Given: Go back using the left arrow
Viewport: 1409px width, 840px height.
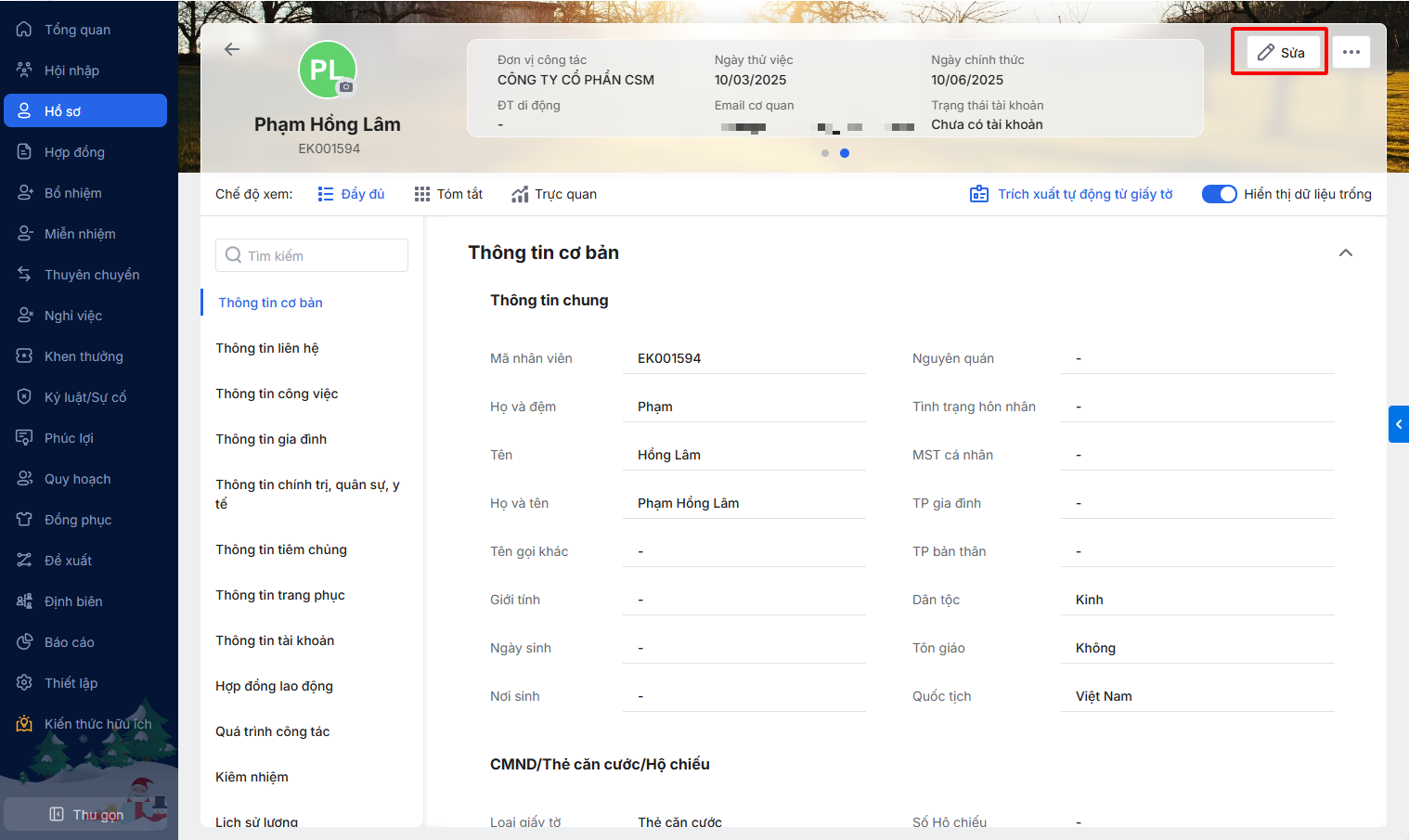Looking at the screenshot, I should [232, 49].
